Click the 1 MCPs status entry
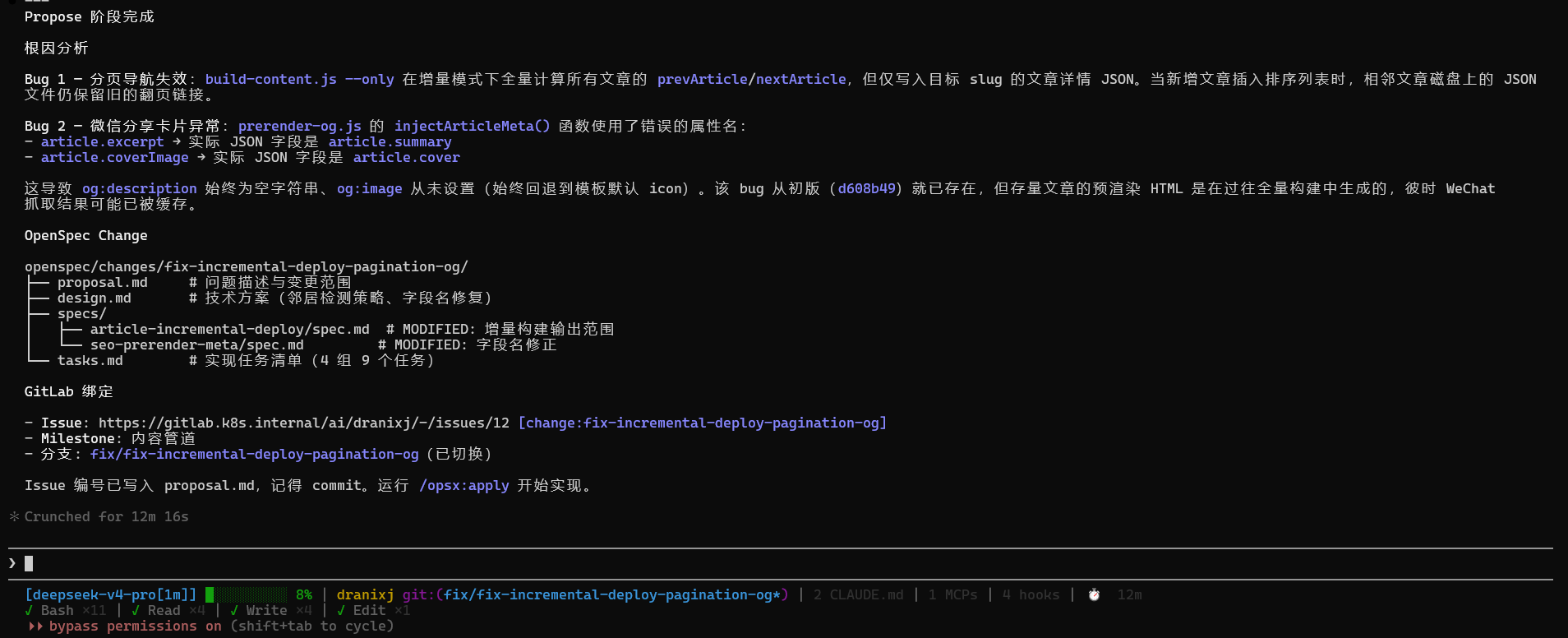Screen dimensions: 1568x638 (x=953, y=594)
